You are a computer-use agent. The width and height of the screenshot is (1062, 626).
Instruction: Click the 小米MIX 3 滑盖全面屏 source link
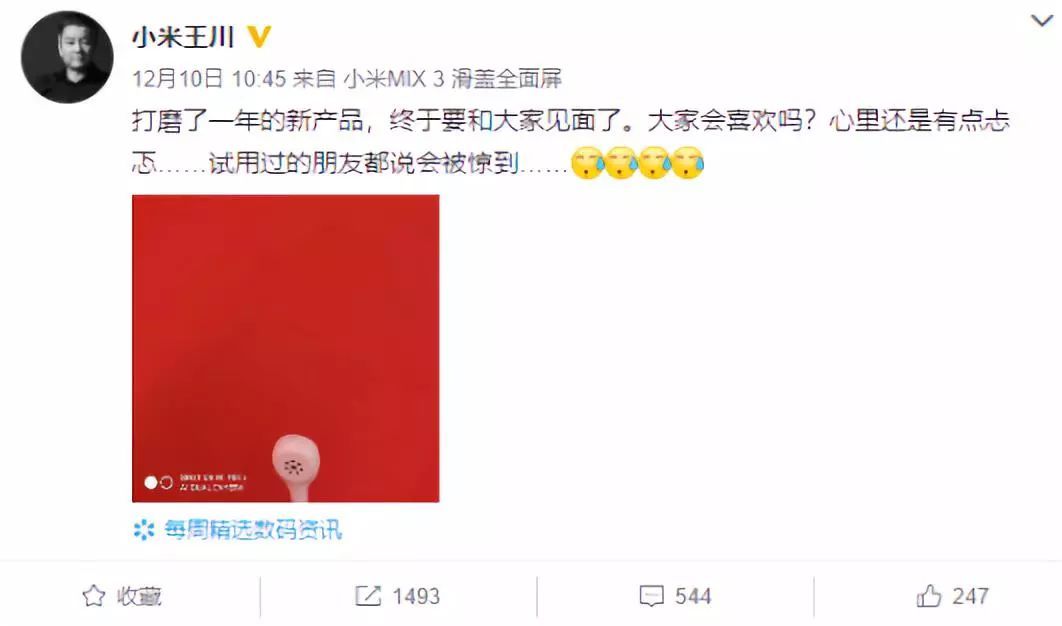point(452,79)
